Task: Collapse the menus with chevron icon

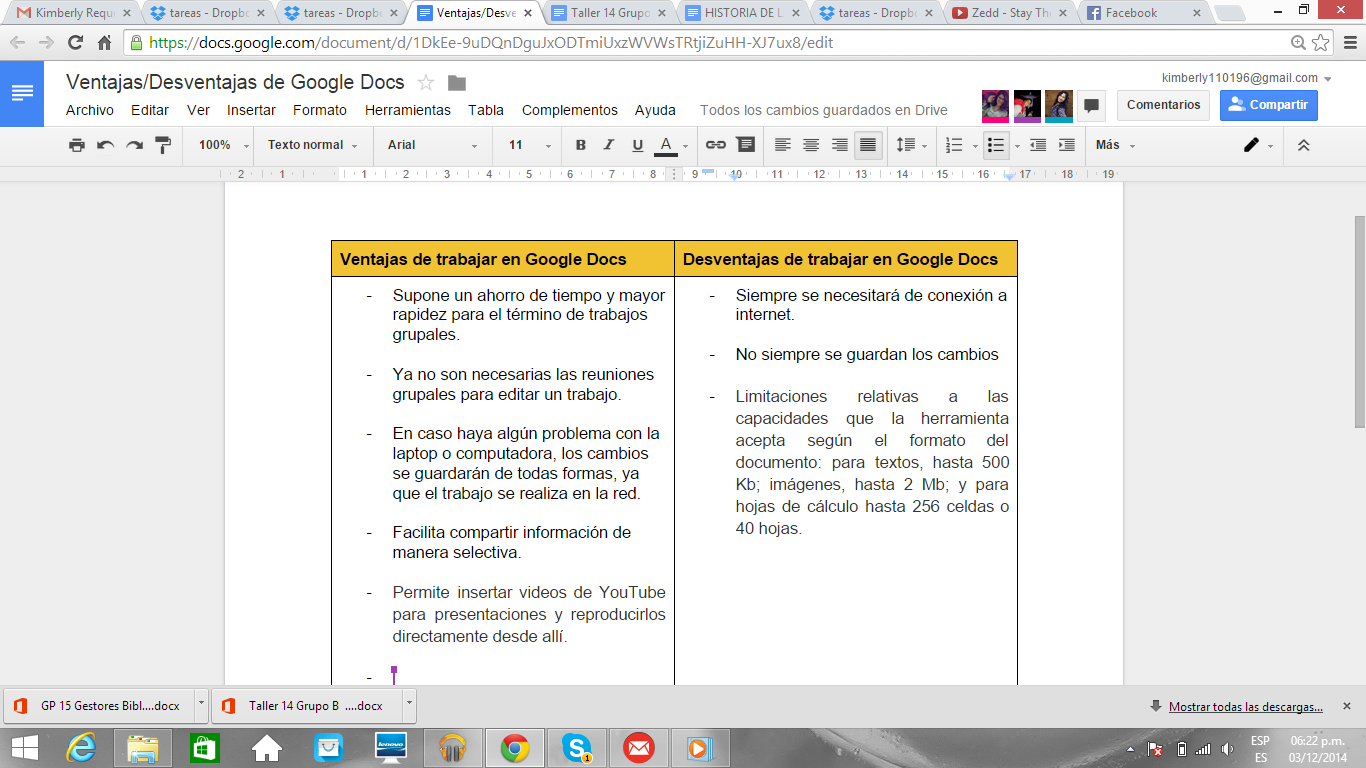Action: click(x=1303, y=145)
